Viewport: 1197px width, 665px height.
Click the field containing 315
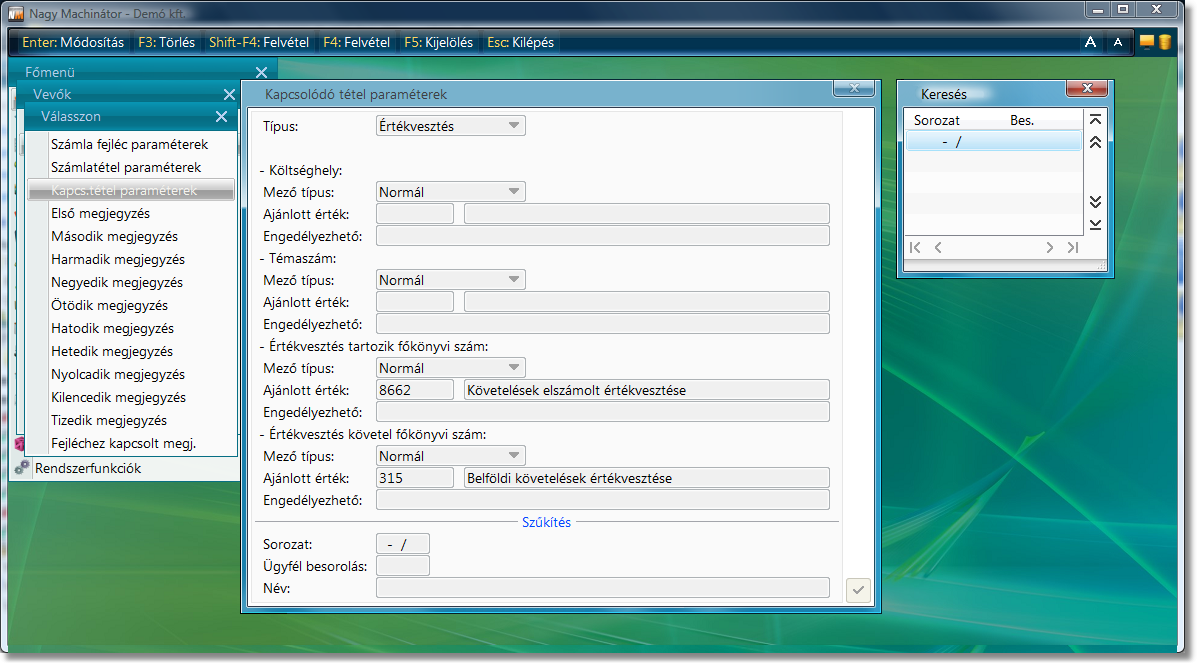[415, 478]
